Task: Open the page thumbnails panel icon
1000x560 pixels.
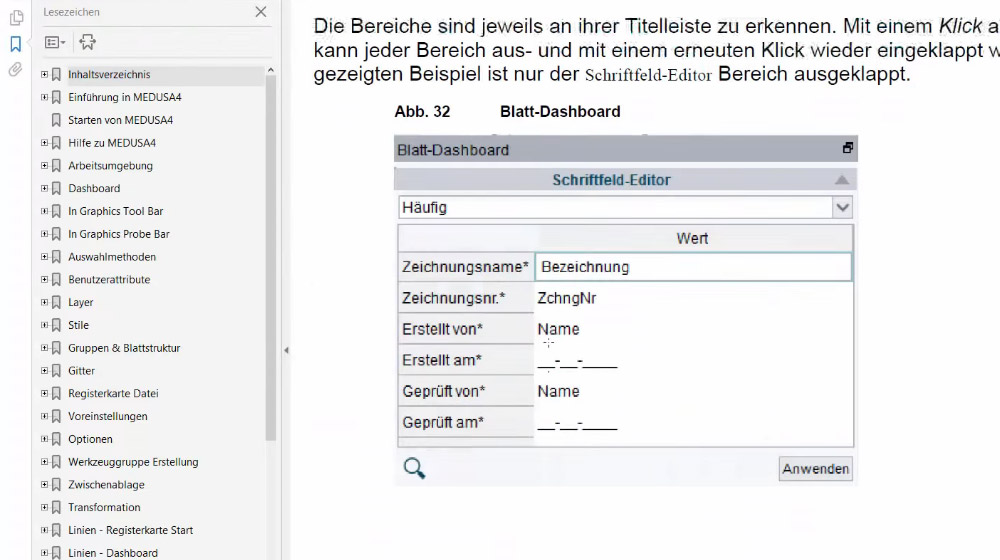Action: [17, 18]
